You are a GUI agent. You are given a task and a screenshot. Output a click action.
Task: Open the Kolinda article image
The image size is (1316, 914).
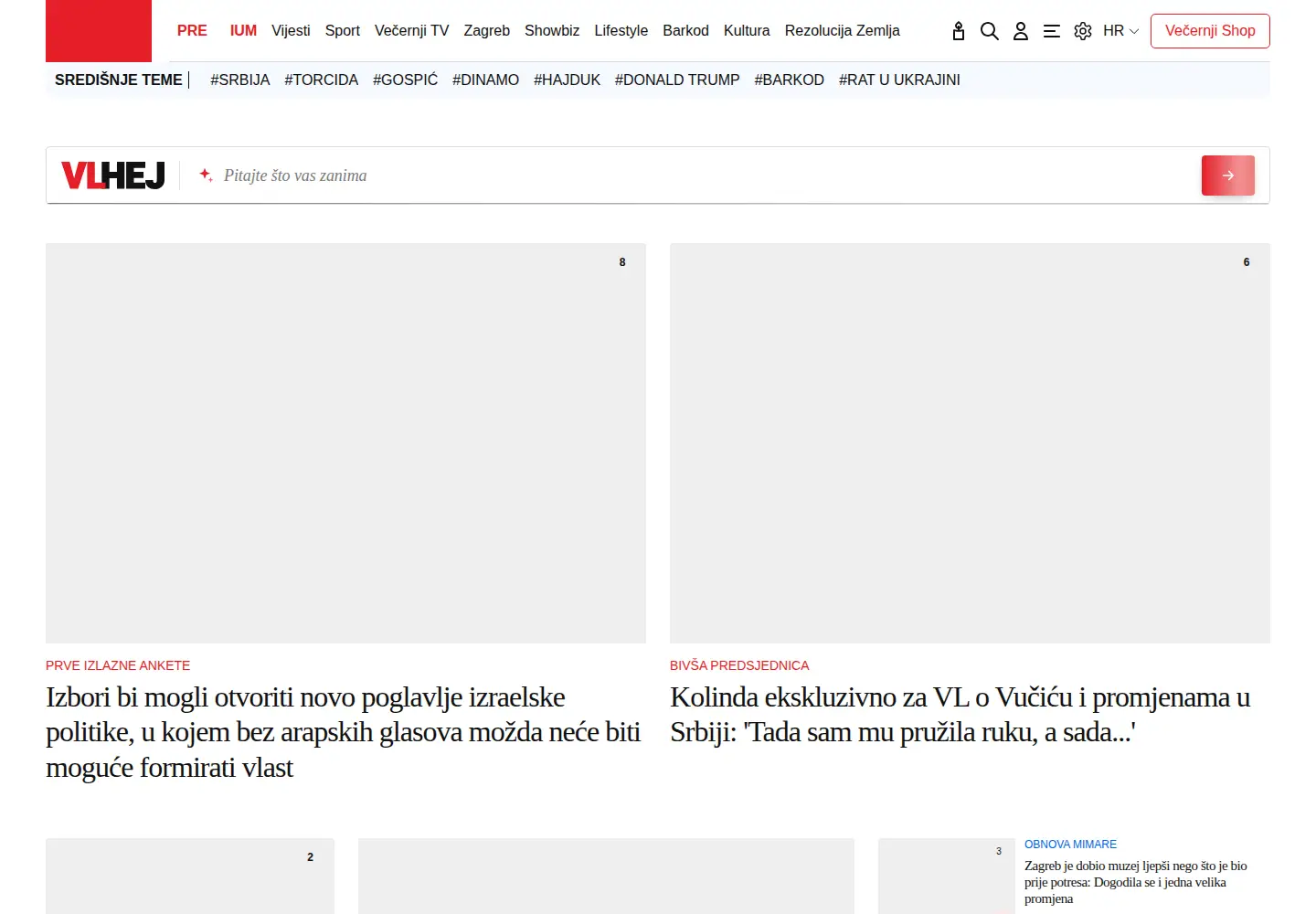pos(970,443)
